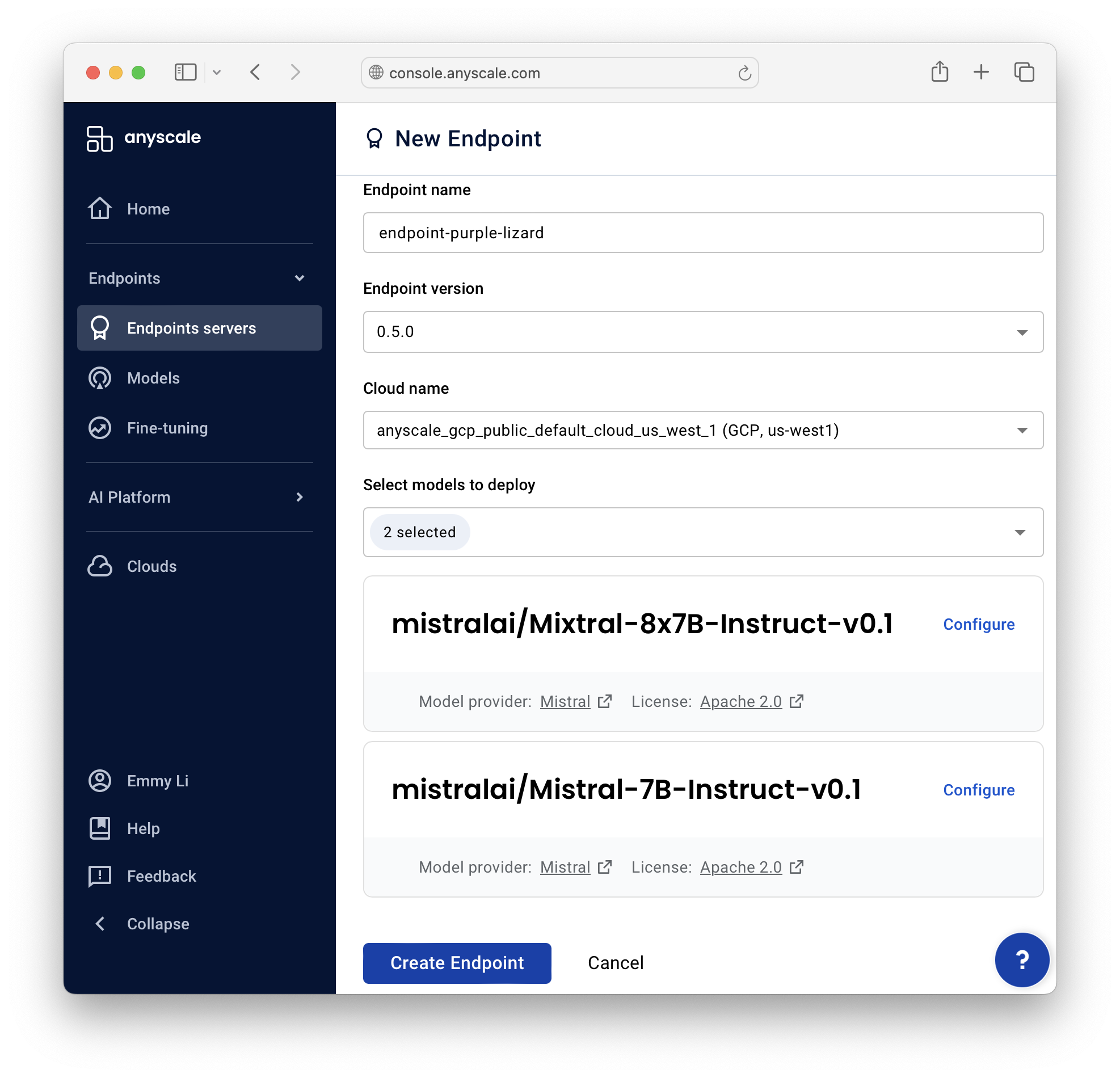This screenshot has height=1078, width=1120.
Task: Open the Clouds page in the sidebar
Action: tap(199, 566)
